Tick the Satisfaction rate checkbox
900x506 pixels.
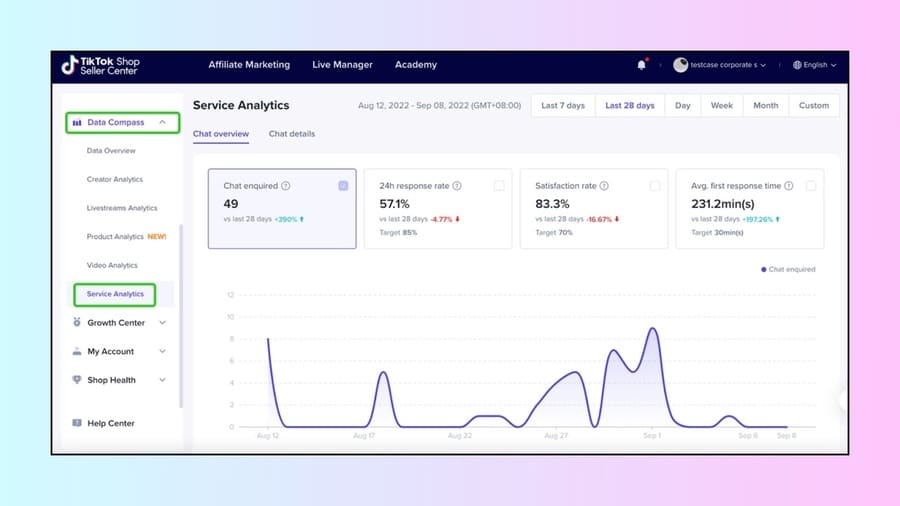point(655,186)
